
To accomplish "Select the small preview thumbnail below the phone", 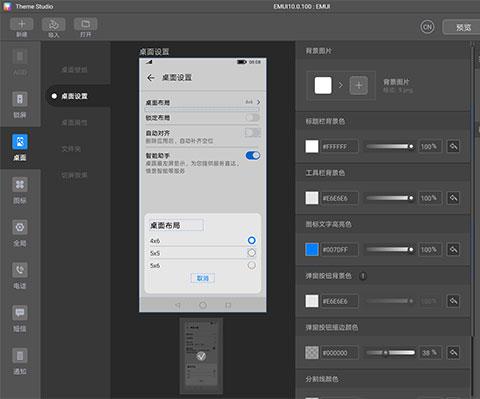I will pos(201,356).
